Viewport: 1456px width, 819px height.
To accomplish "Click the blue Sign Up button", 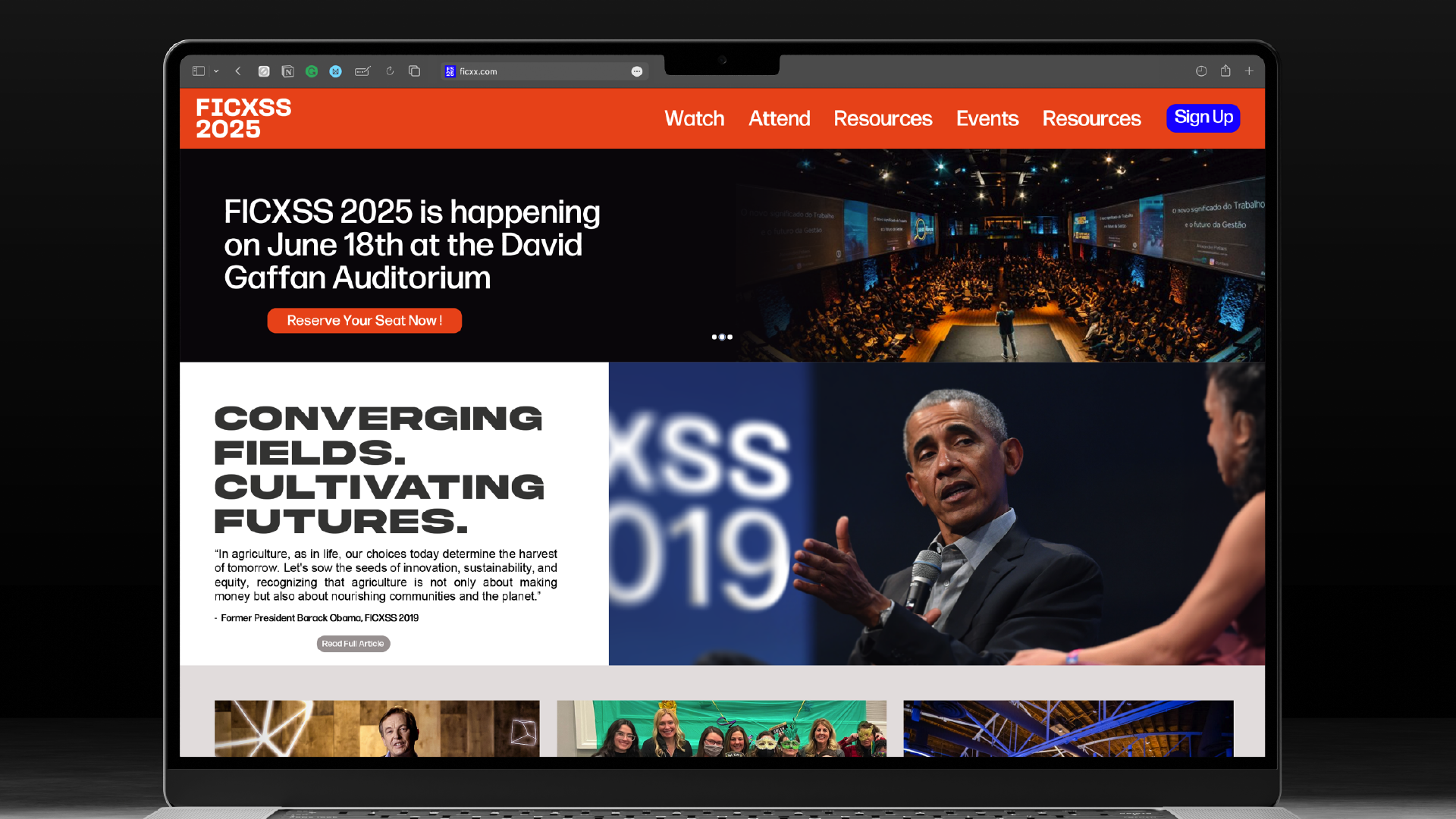I will click(x=1203, y=118).
